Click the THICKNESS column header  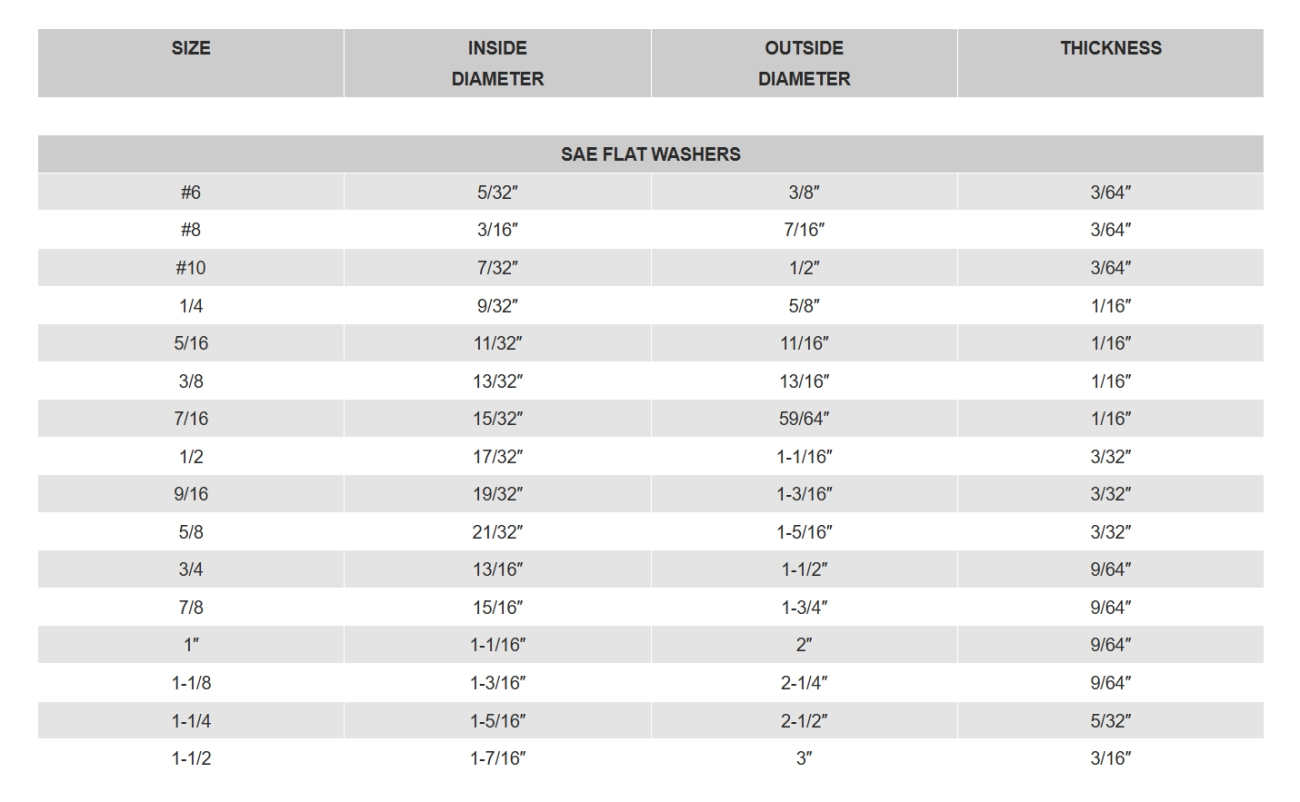tap(1110, 48)
